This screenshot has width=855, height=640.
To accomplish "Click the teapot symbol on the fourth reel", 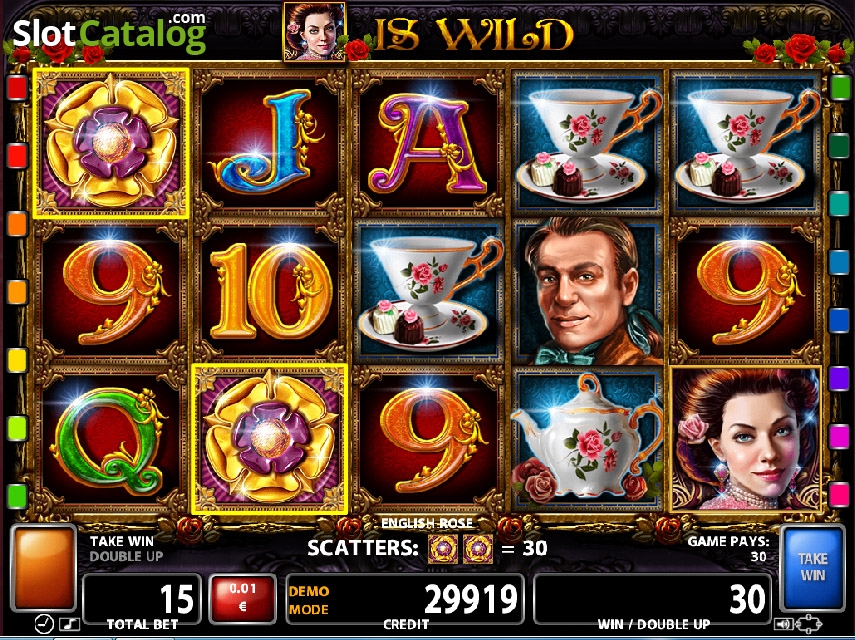I will [x=588, y=439].
